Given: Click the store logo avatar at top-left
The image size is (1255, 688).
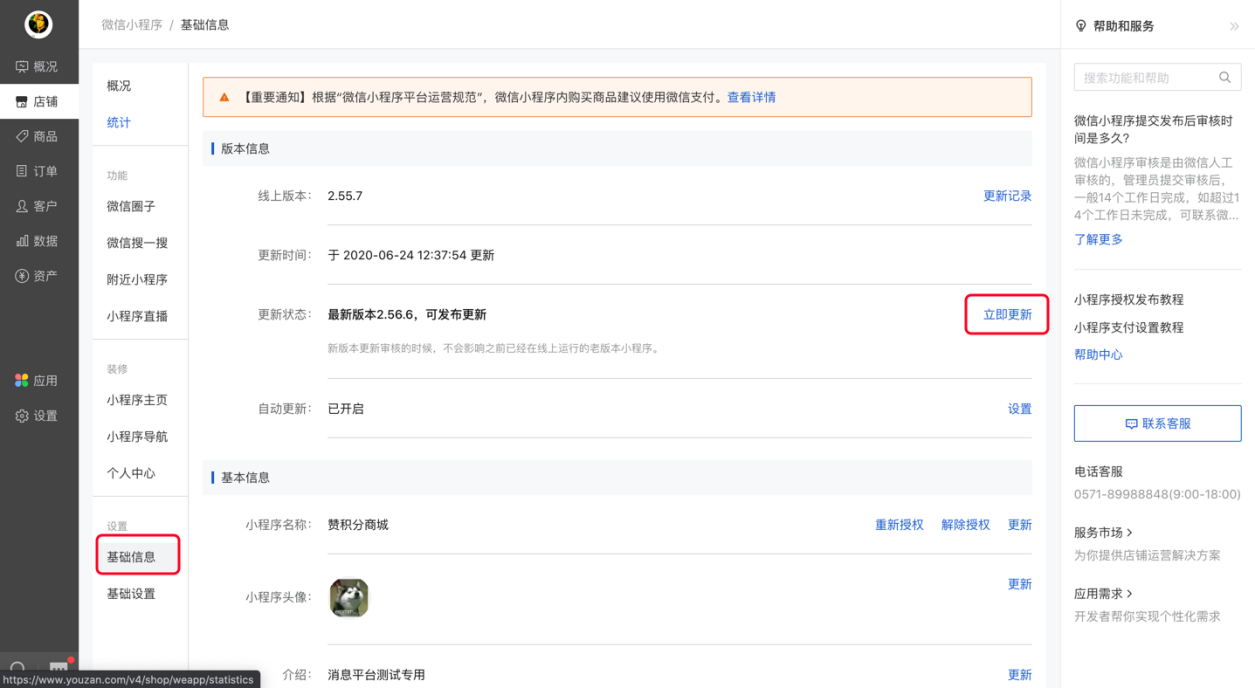Looking at the screenshot, I should [x=38, y=24].
